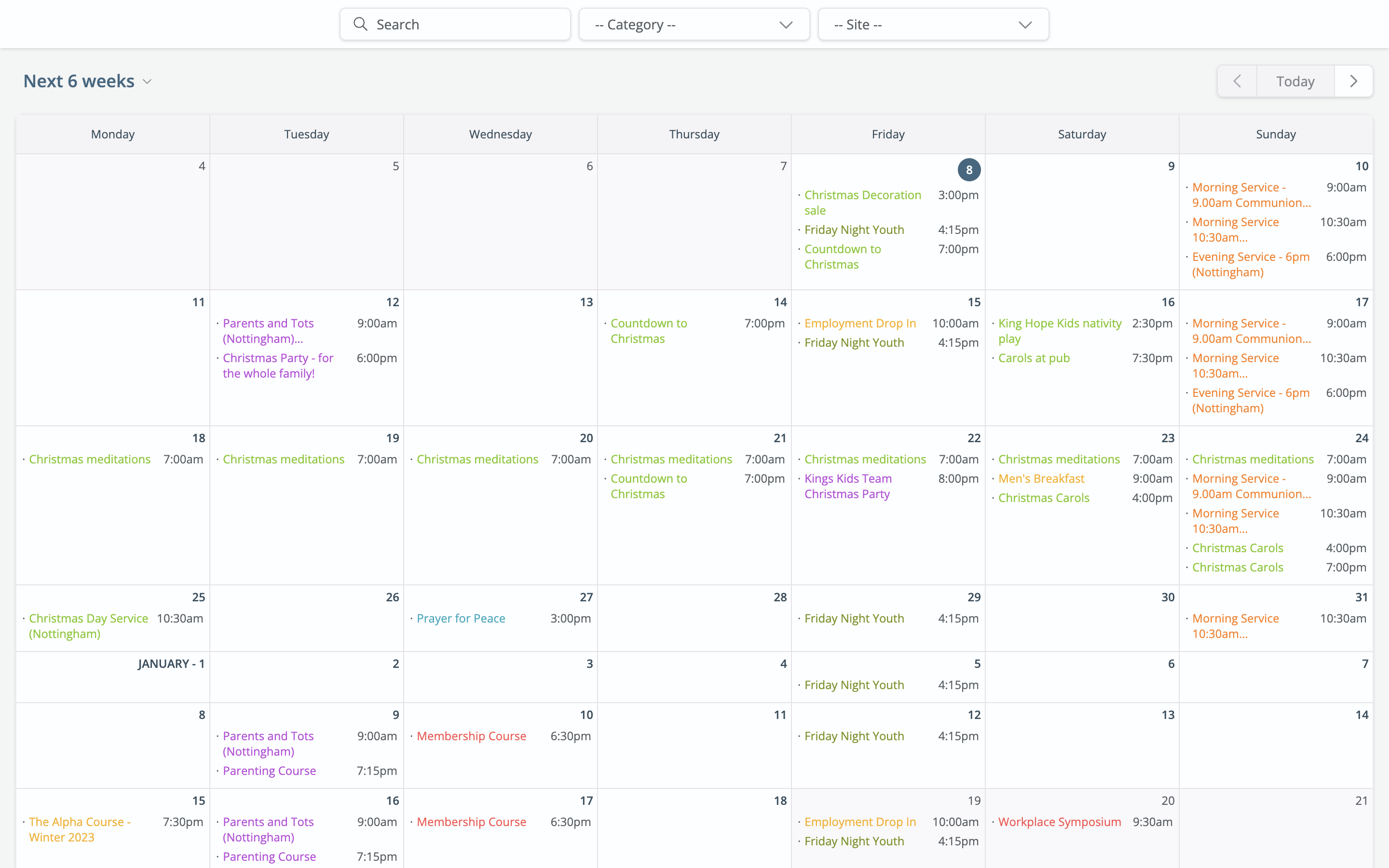
Task: Select 'Friday Night Youth' on December 8
Action: pyautogui.click(x=854, y=229)
